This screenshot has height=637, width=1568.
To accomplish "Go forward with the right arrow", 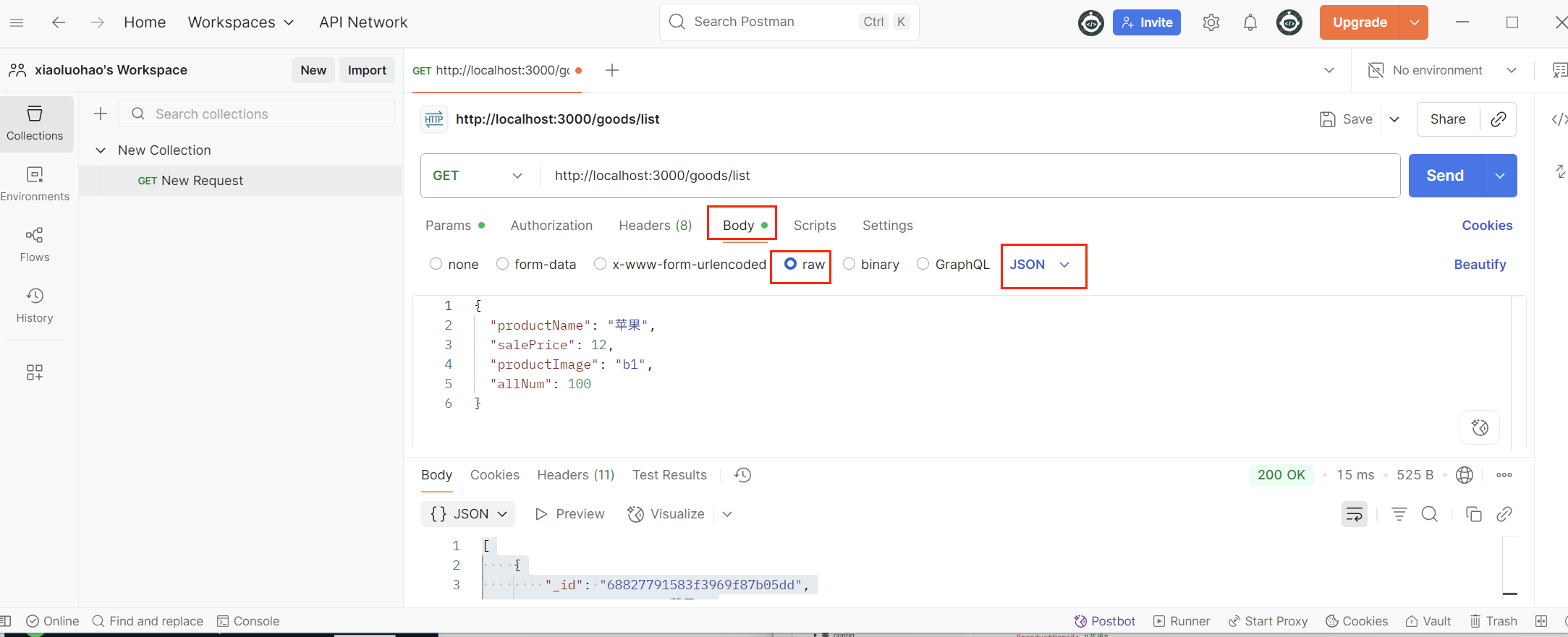I will pos(98,22).
